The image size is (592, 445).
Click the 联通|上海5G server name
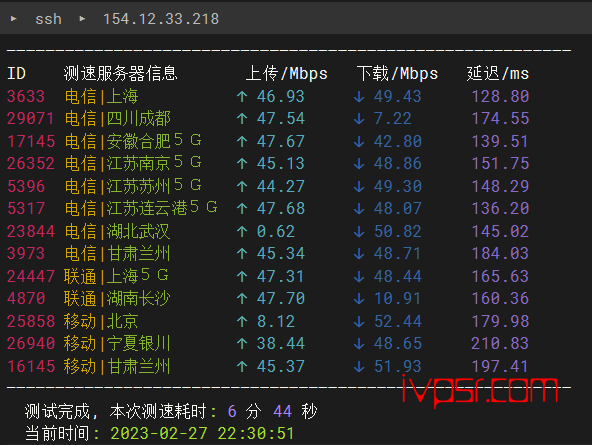click(116, 276)
